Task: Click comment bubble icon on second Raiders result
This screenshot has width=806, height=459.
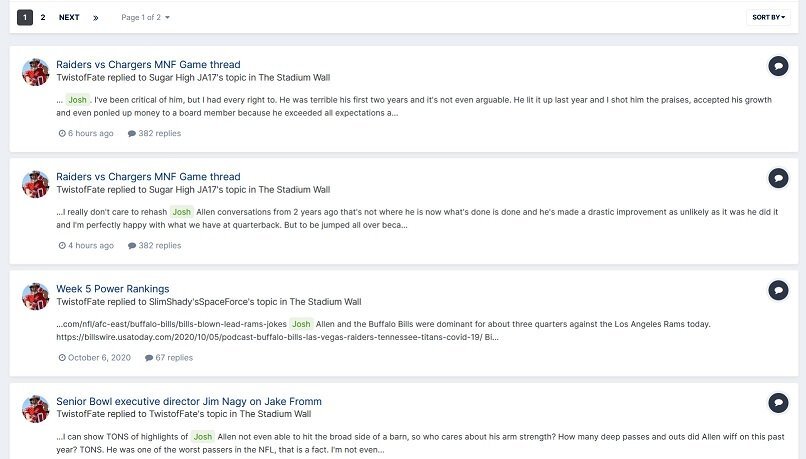Action: tap(778, 178)
